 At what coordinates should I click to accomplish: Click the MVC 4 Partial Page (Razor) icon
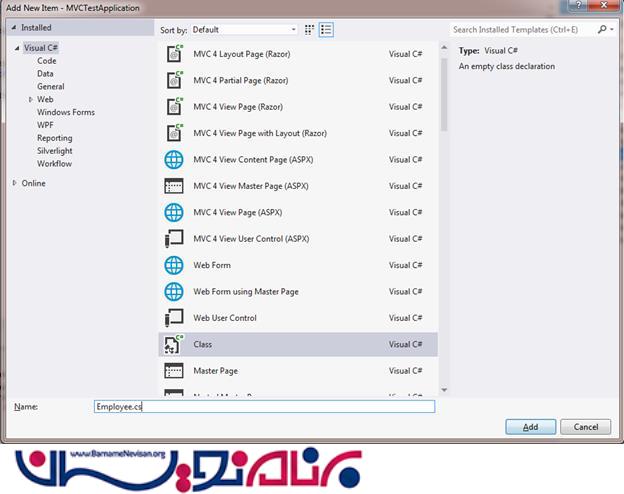click(x=174, y=80)
